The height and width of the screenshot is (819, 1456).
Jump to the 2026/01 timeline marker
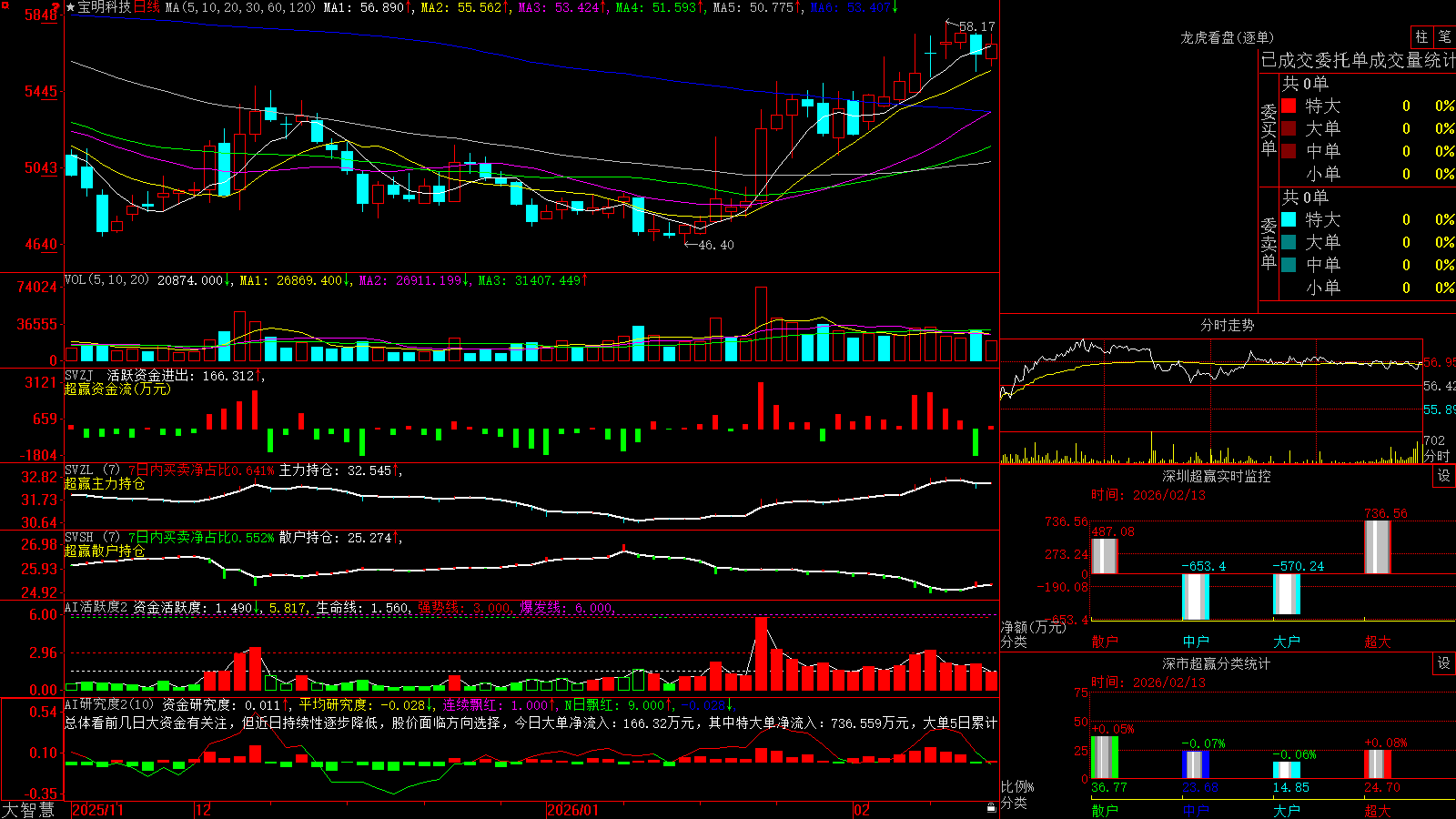pos(573,810)
